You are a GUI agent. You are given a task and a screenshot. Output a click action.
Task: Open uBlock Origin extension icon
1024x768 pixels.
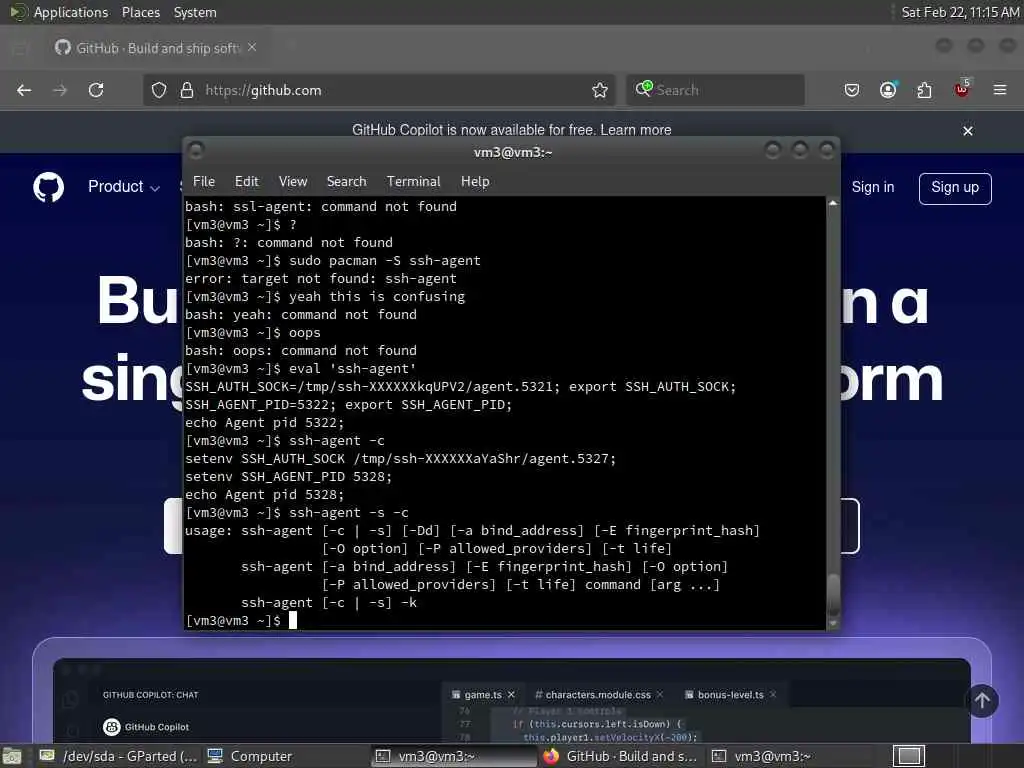[962, 89]
